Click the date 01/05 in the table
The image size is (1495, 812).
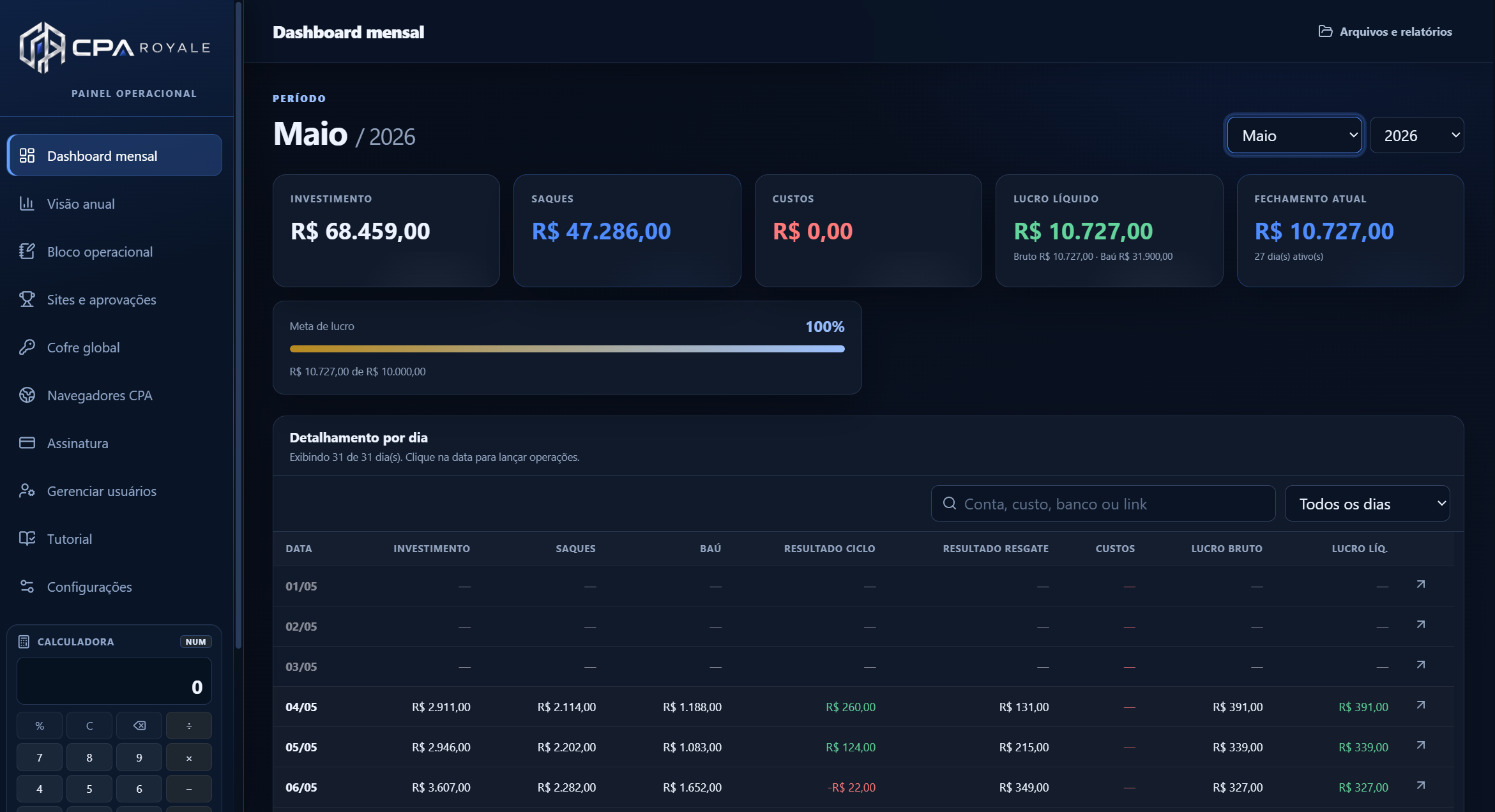(x=301, y=586)
